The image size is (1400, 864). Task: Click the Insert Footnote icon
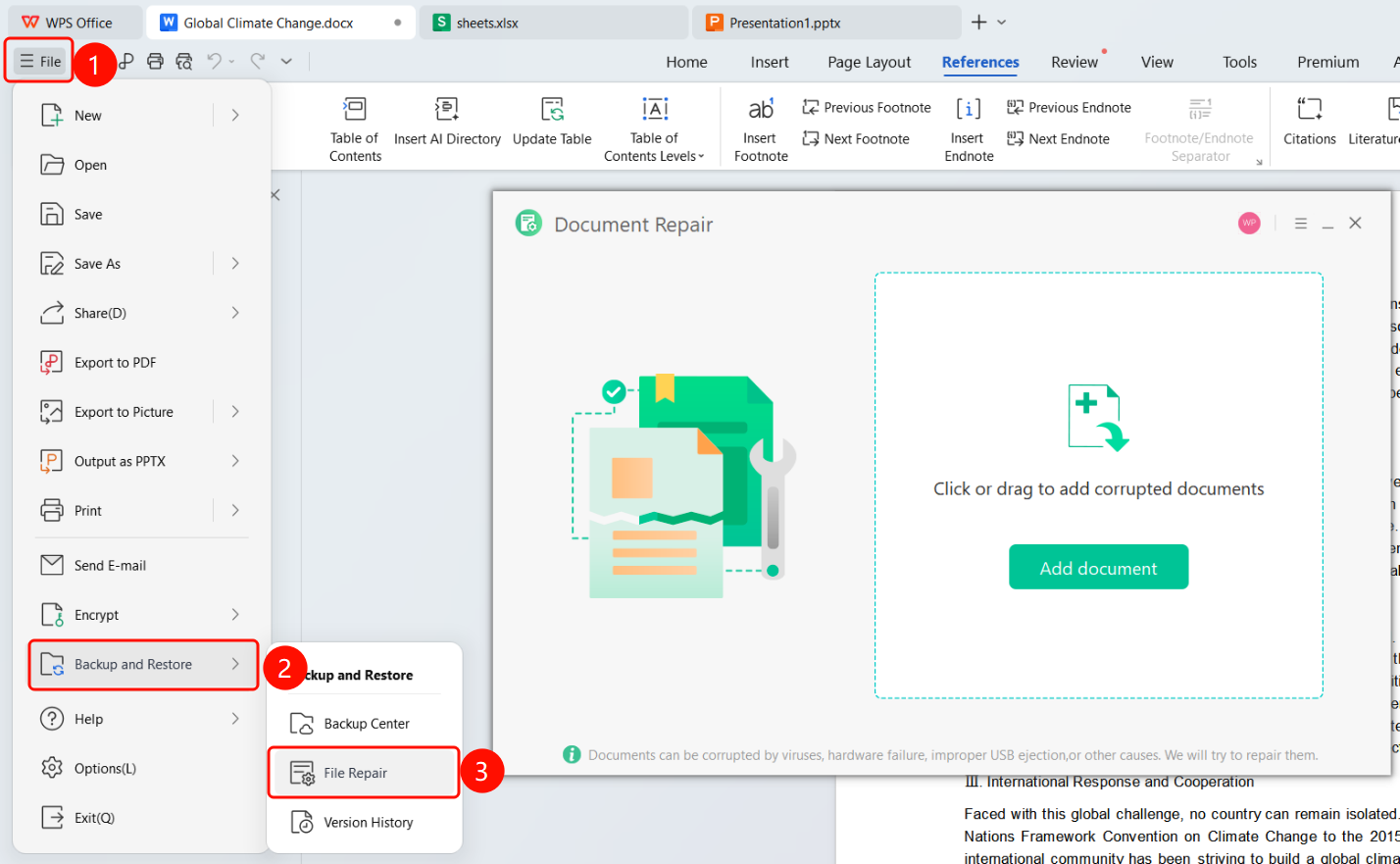click(x=761, y=109)
